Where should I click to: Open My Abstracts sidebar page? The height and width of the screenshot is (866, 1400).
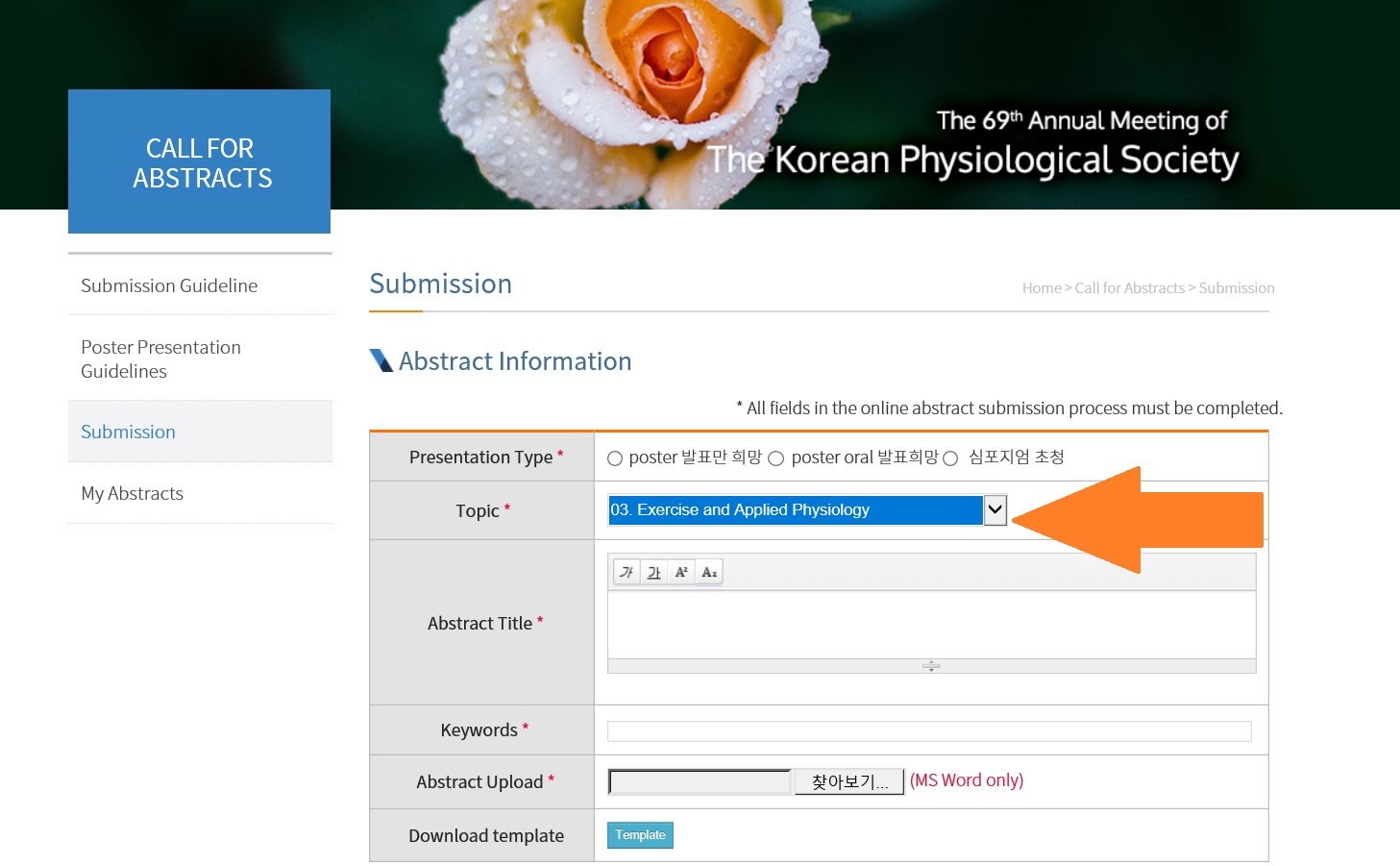(x=132, y=493)
